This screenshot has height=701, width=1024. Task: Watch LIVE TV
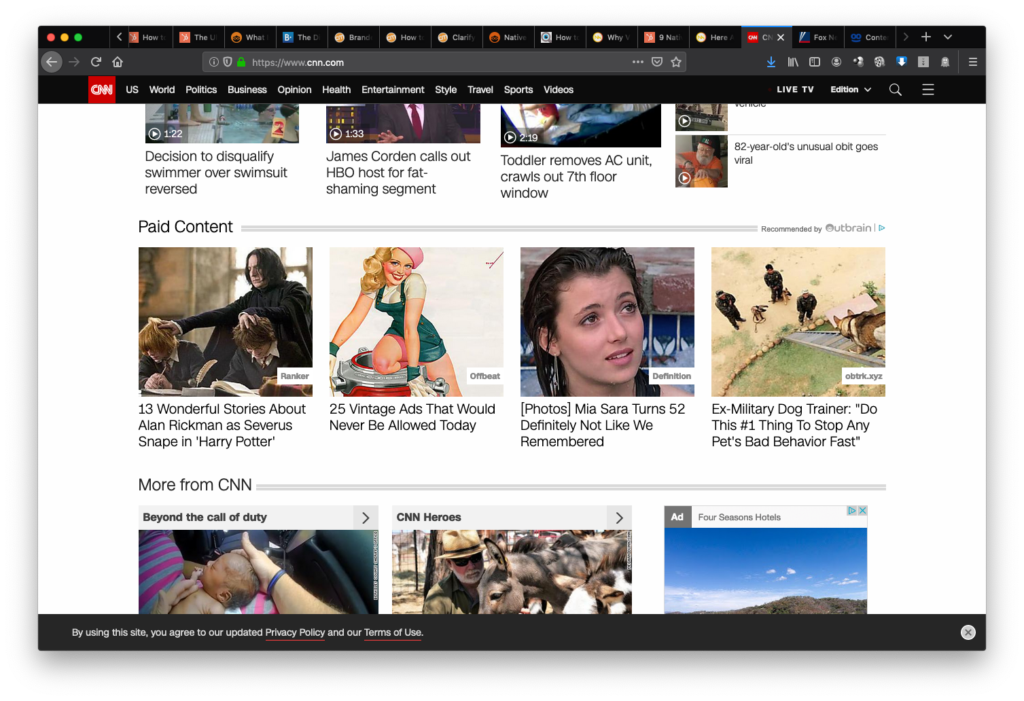click(x=795, y=90)
